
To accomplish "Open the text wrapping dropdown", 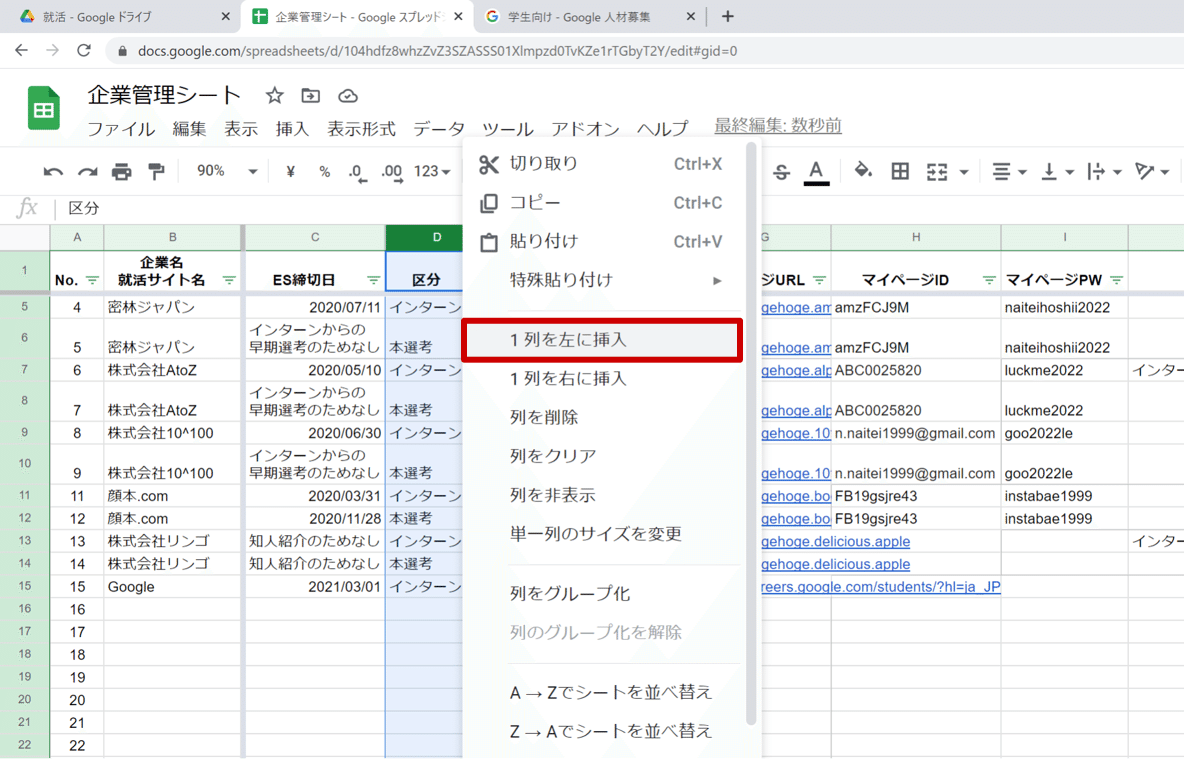I will tap(1104, 172).
